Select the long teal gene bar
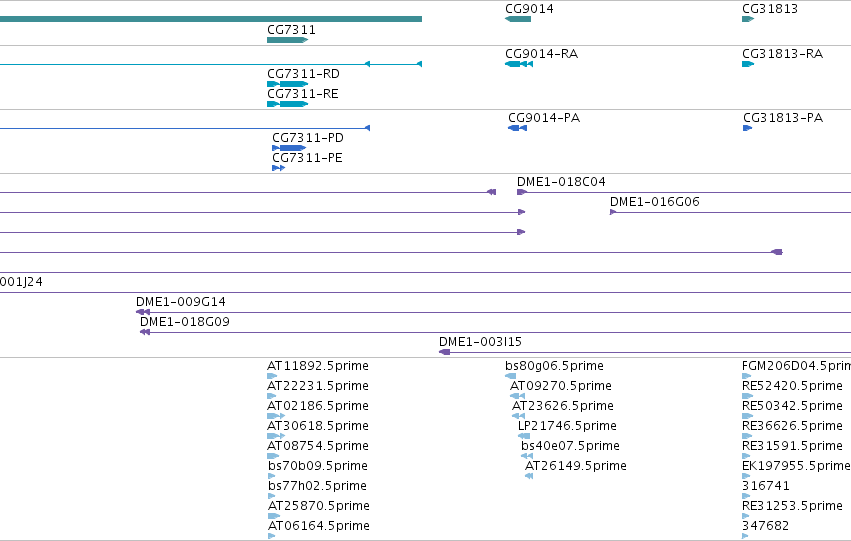Screen dimensions: 851x541 211,19
